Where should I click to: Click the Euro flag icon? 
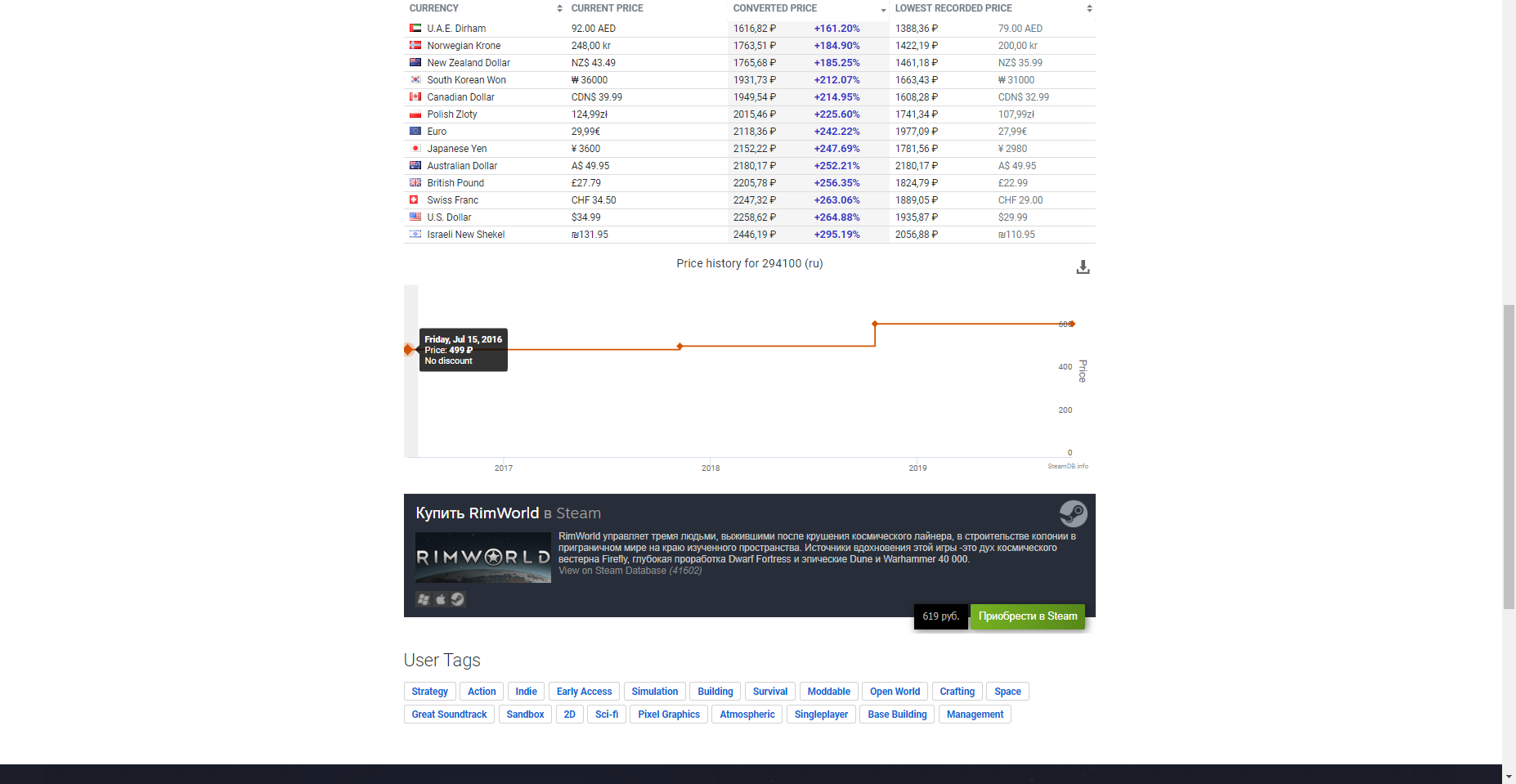pos(415,132)
